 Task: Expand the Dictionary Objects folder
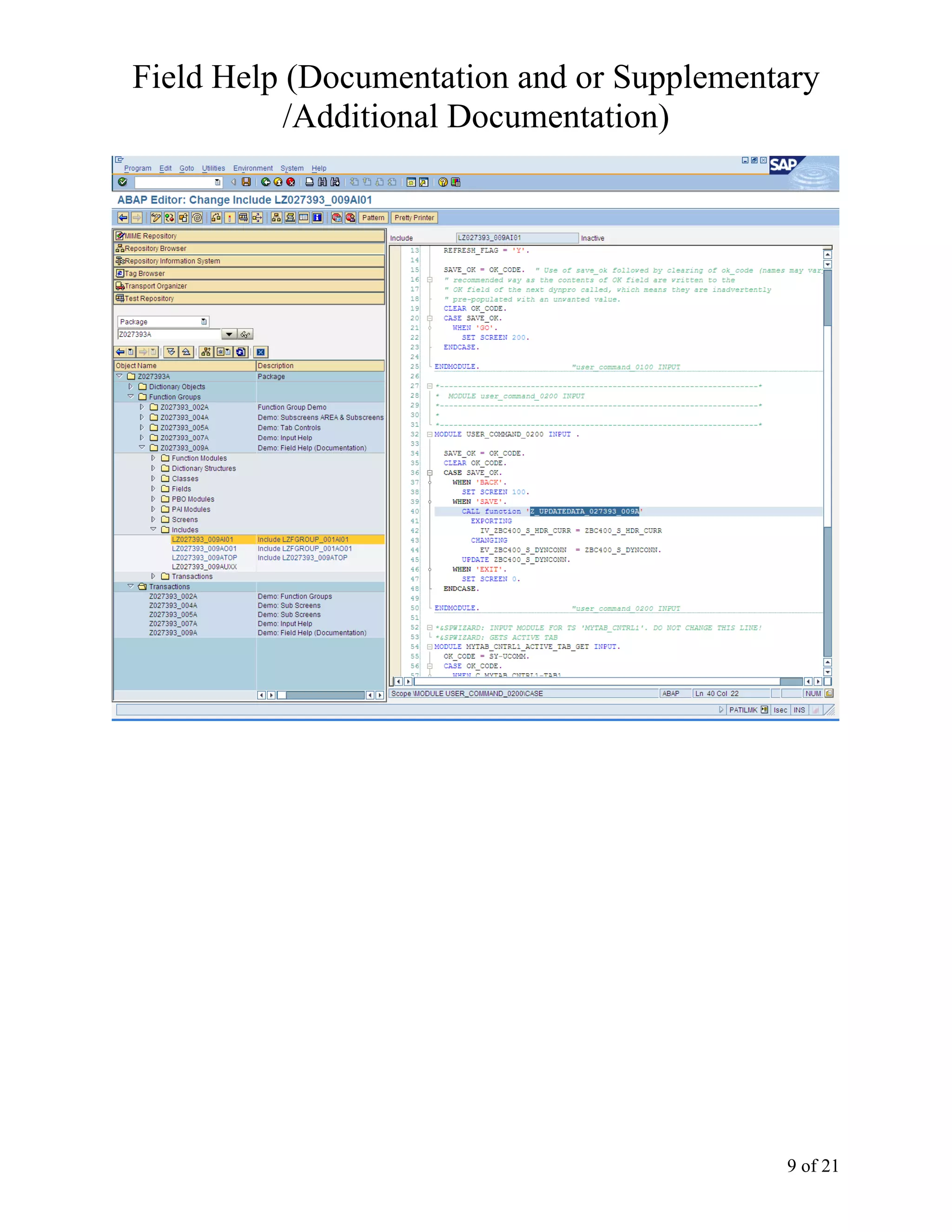131,386
